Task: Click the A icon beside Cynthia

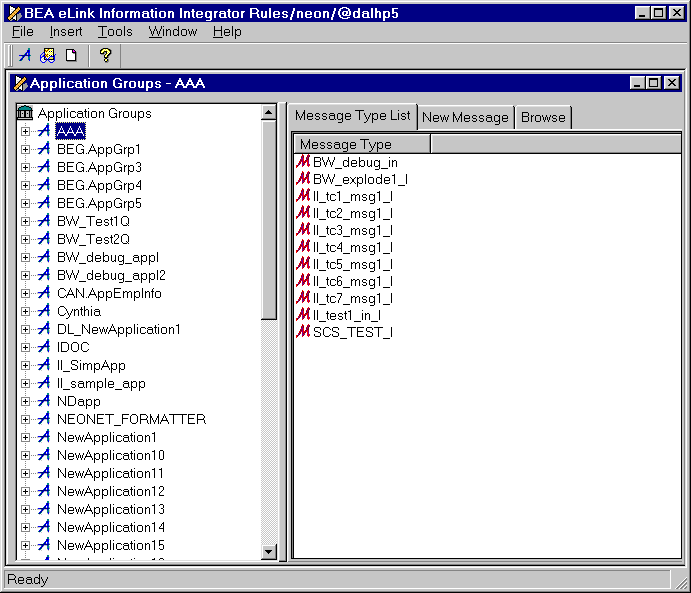Action: pyautogui.click(x=44, y=311)
